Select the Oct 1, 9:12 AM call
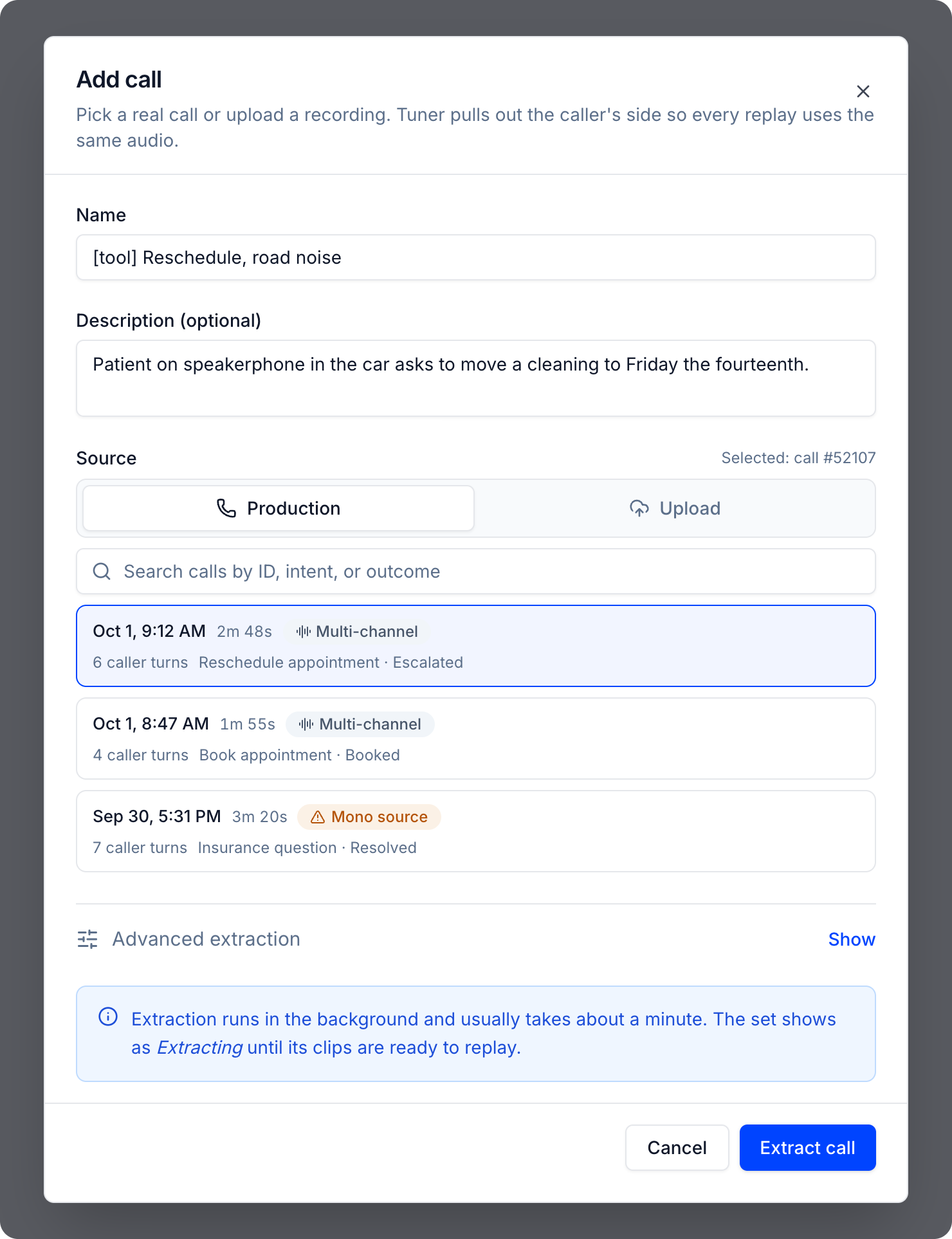Screen dimensions: 952x1239 (x=476, y=646)
